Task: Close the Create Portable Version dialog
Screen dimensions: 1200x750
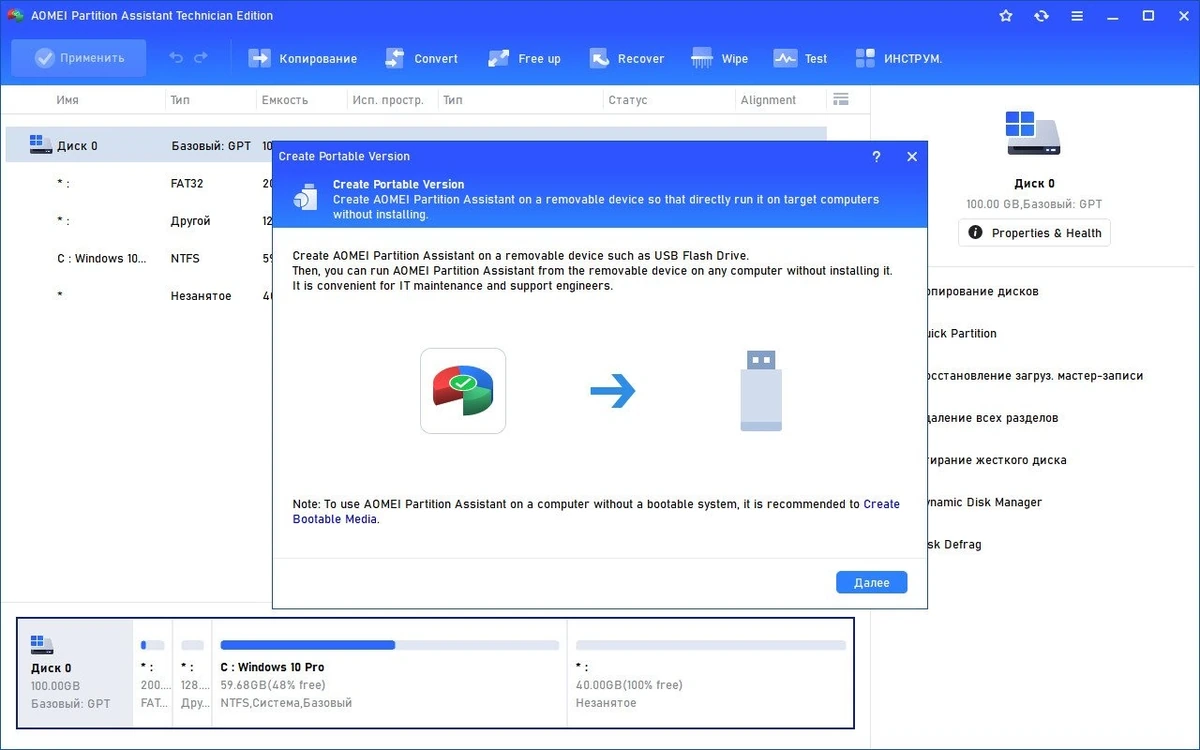Action: [911, 156]
